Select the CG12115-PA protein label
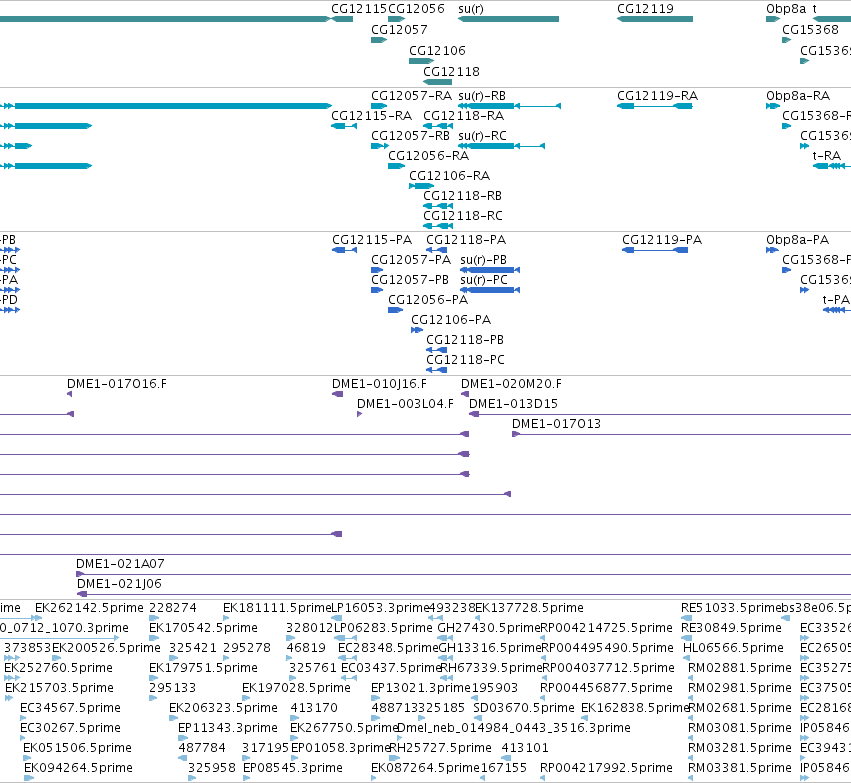851x783 pixels. point(372,240)
